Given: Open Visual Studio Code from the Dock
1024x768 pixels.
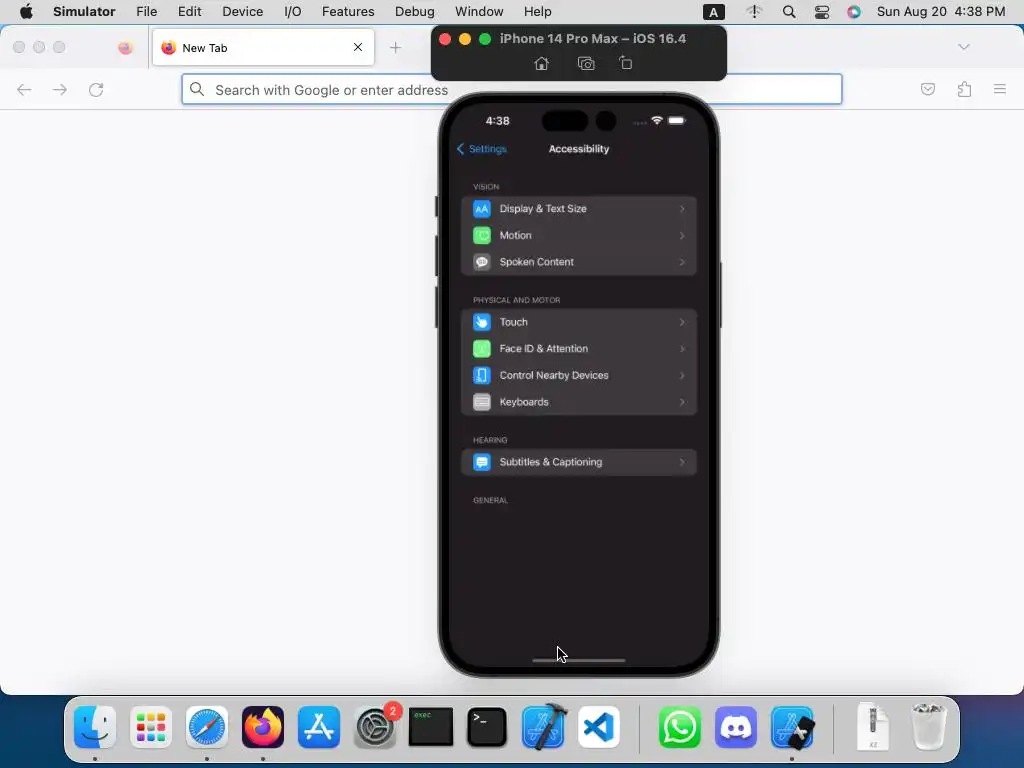Looking at the screenshot, I should pos(599,727).
